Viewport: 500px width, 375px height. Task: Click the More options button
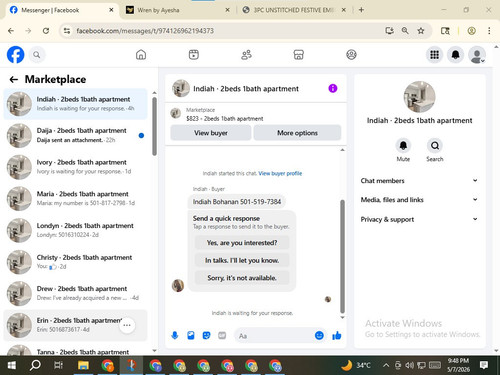(297, 133)
